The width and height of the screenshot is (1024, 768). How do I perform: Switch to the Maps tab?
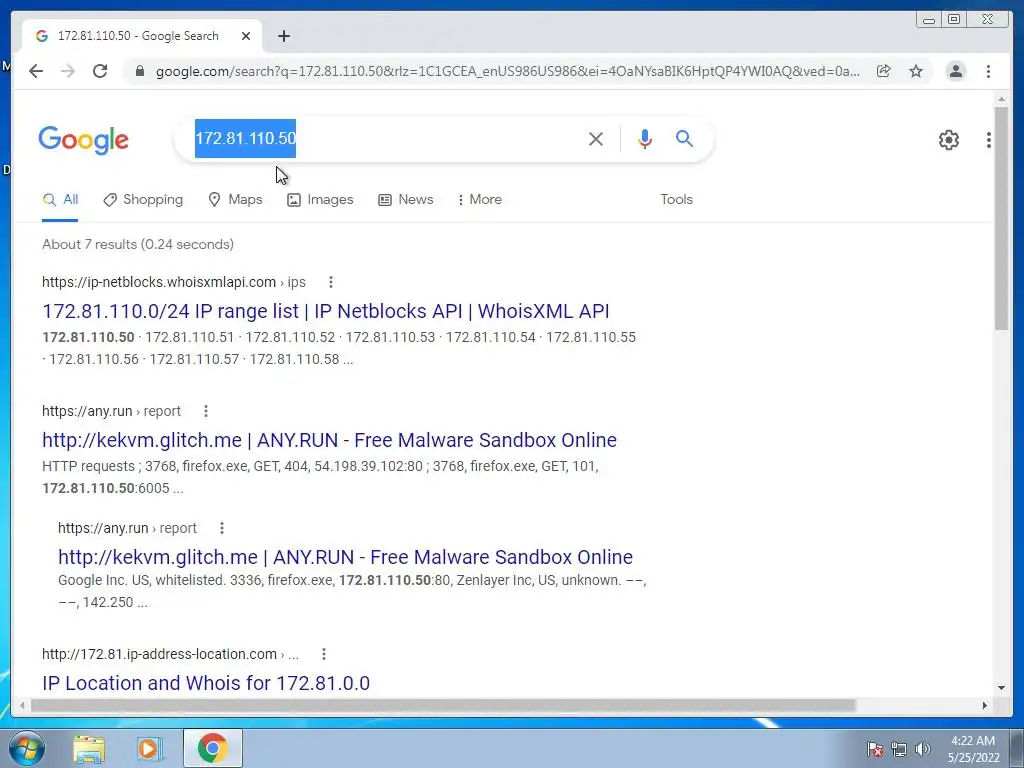coord(235,200)
